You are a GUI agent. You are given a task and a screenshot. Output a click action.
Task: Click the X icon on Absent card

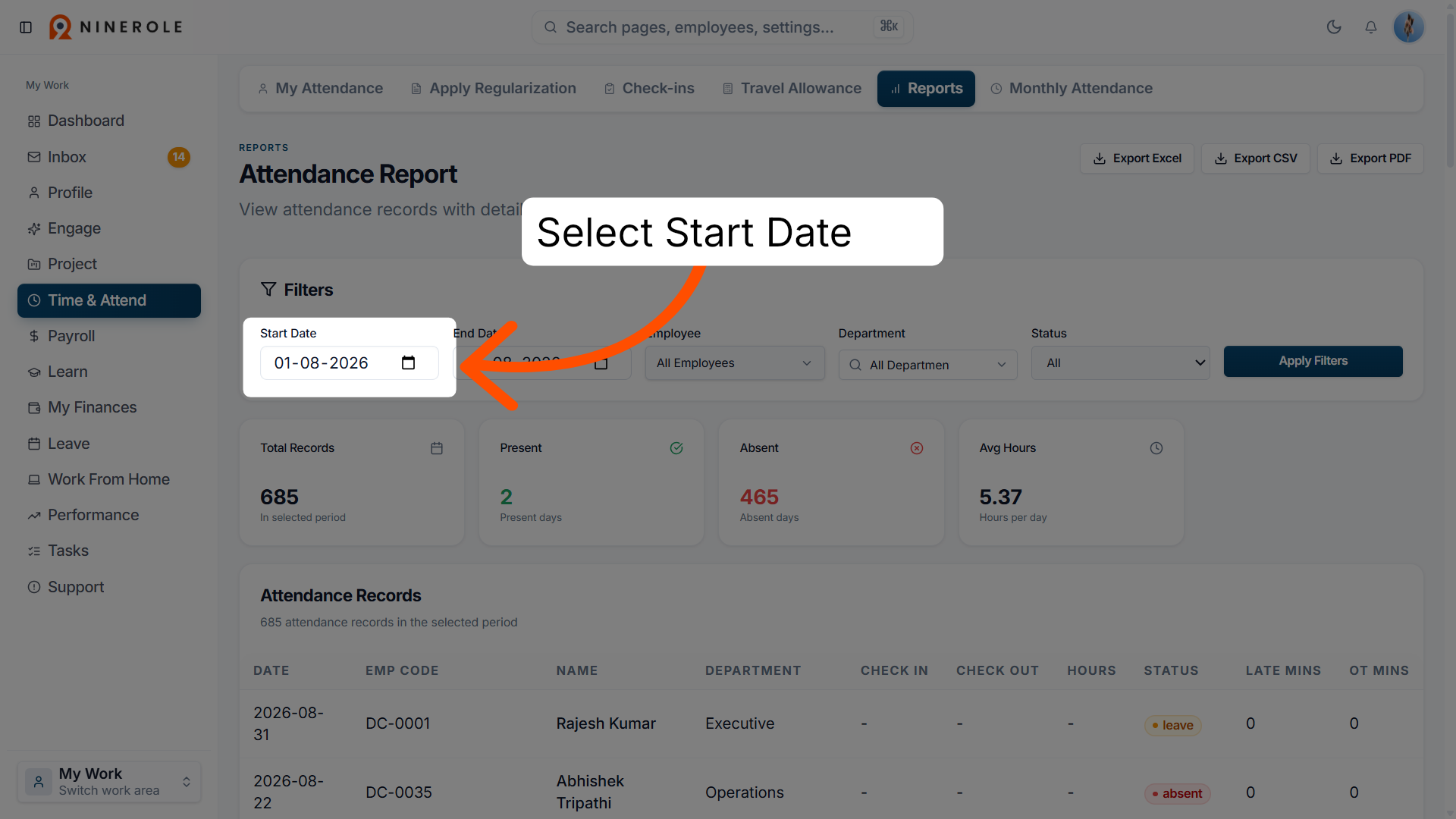coord(917,448)
